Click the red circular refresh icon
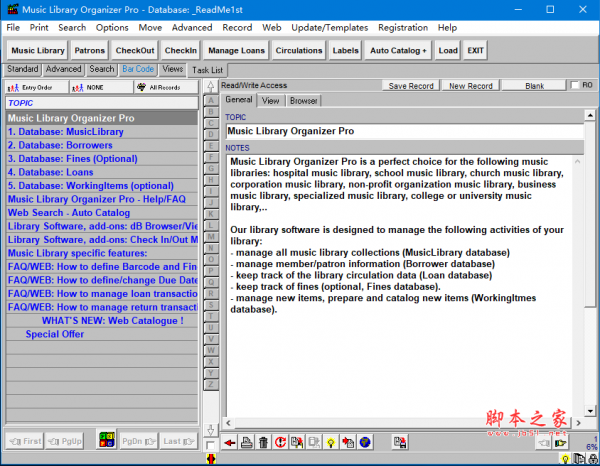Screen dimensions: 600x466 (x=281, y=442)
